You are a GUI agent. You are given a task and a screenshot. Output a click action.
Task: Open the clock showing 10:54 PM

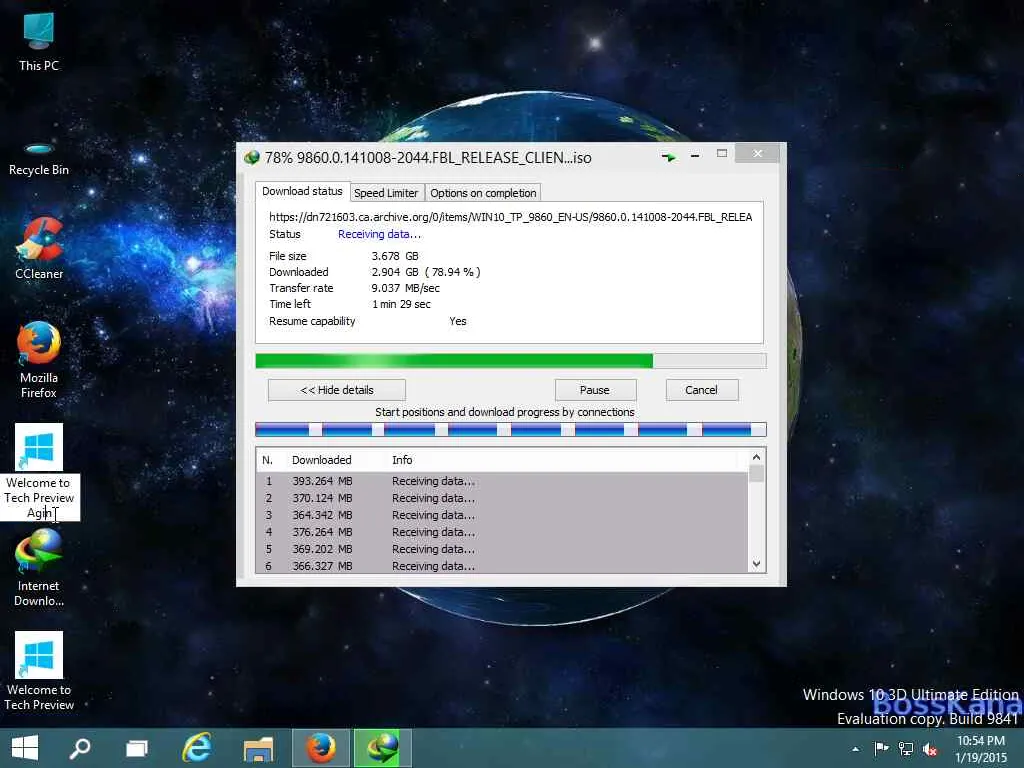point(981,749)
